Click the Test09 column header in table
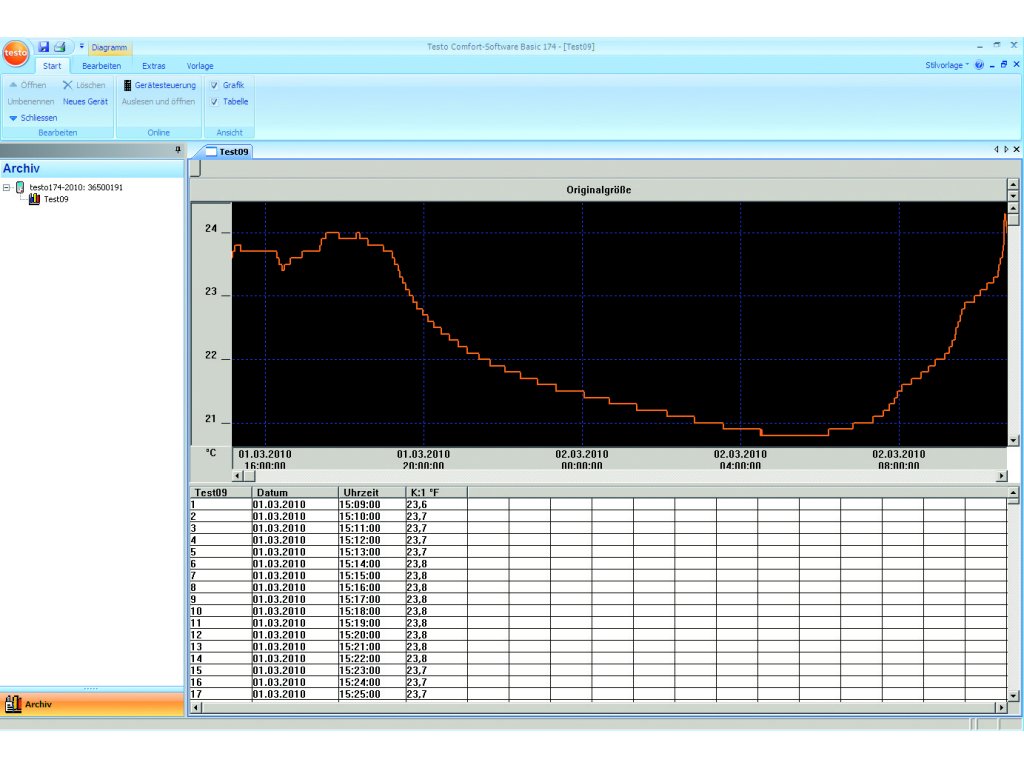 click(x=221, y=492)
